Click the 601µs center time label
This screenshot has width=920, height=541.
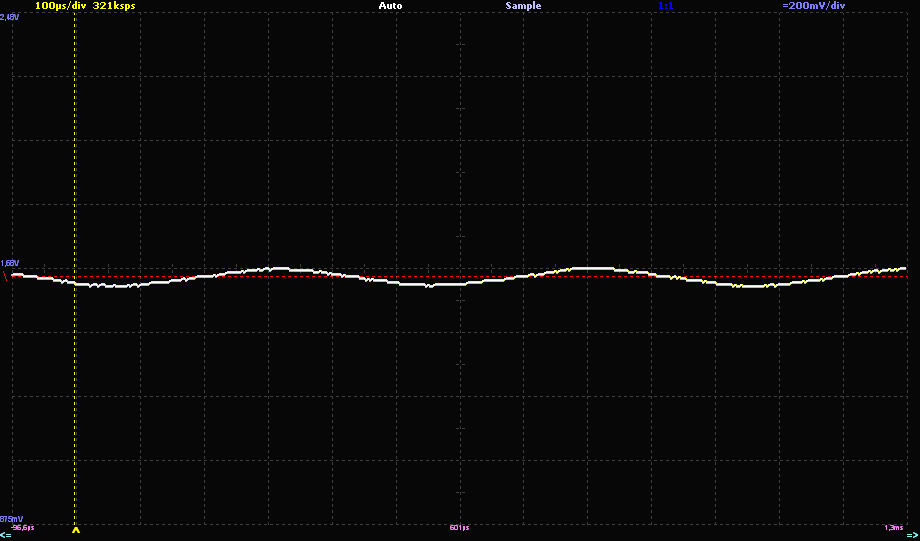point(460,527)
